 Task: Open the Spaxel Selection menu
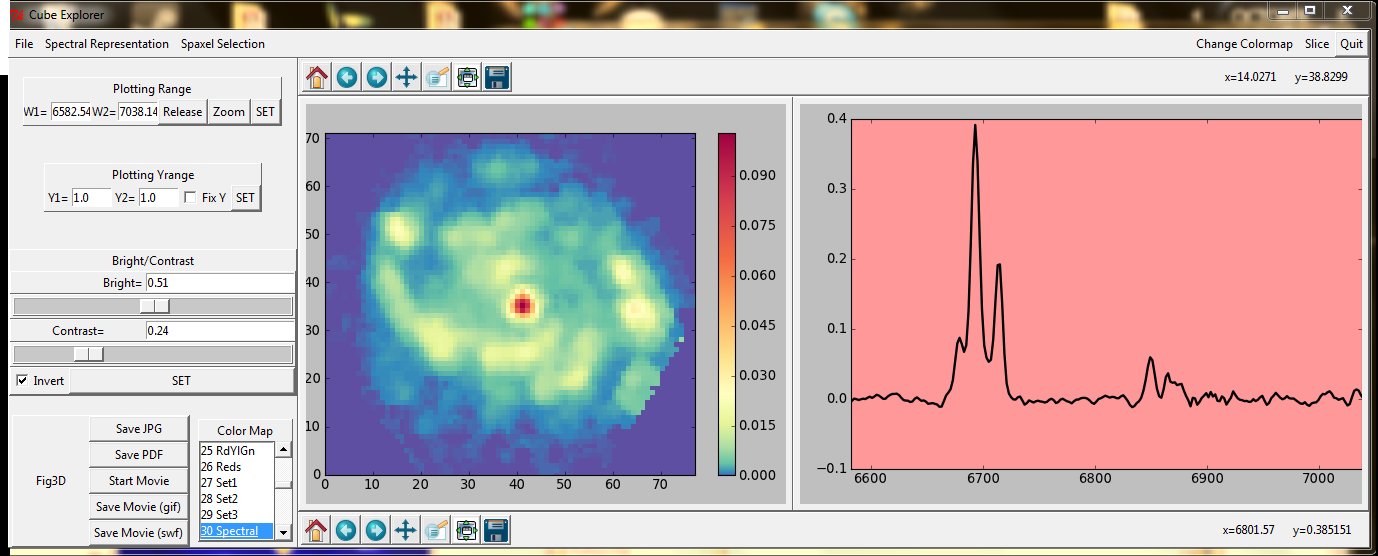tap(223, 44)
